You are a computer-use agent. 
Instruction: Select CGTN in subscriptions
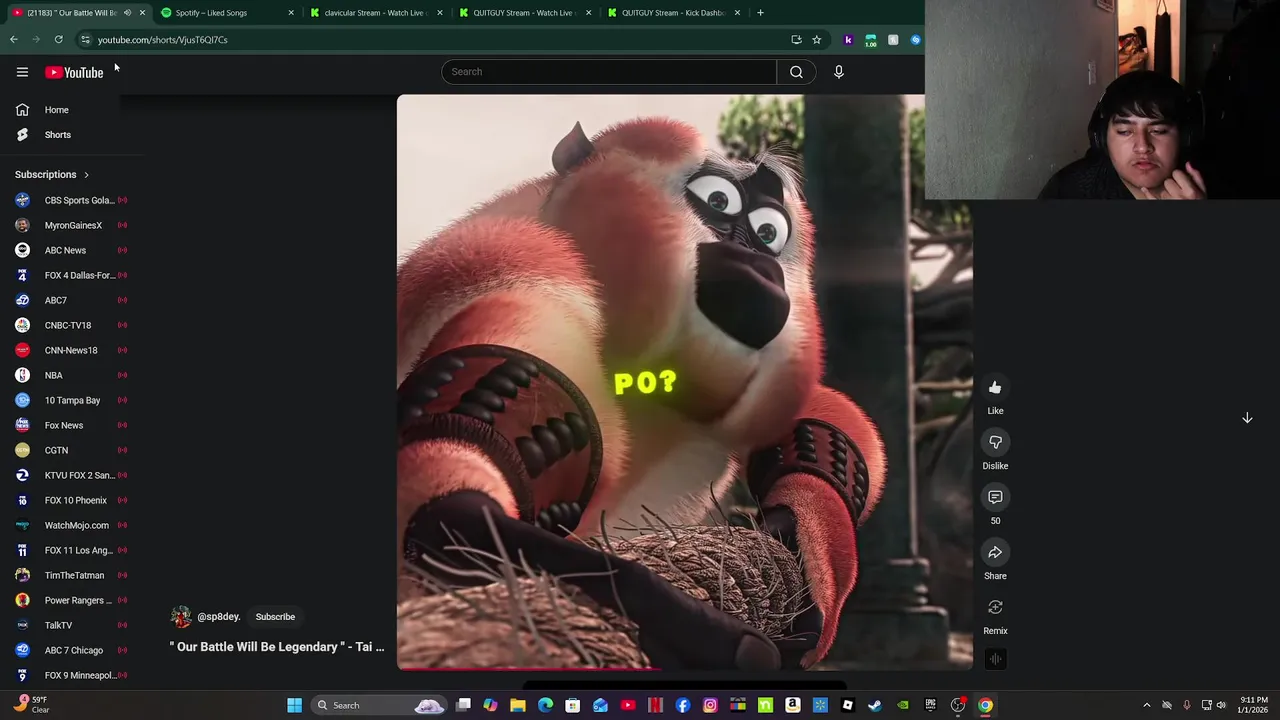[x=70, y=450]
